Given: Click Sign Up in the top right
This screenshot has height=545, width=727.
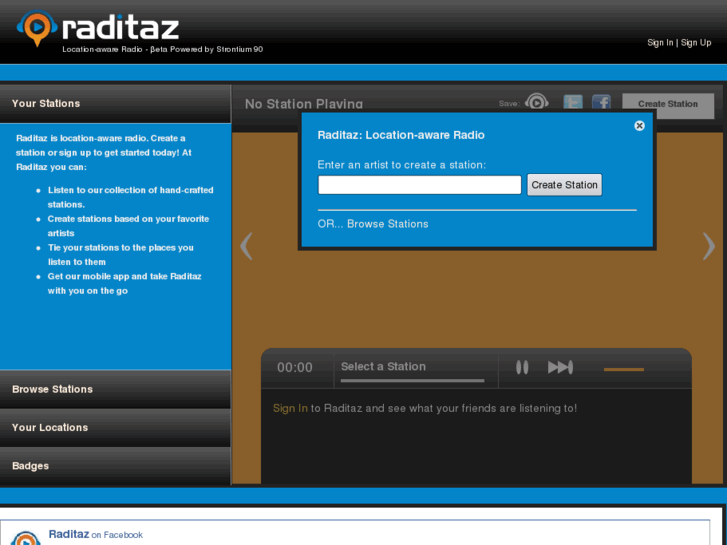Looking at the screenshot, I should pyautogui.click(x=696, y=43).
